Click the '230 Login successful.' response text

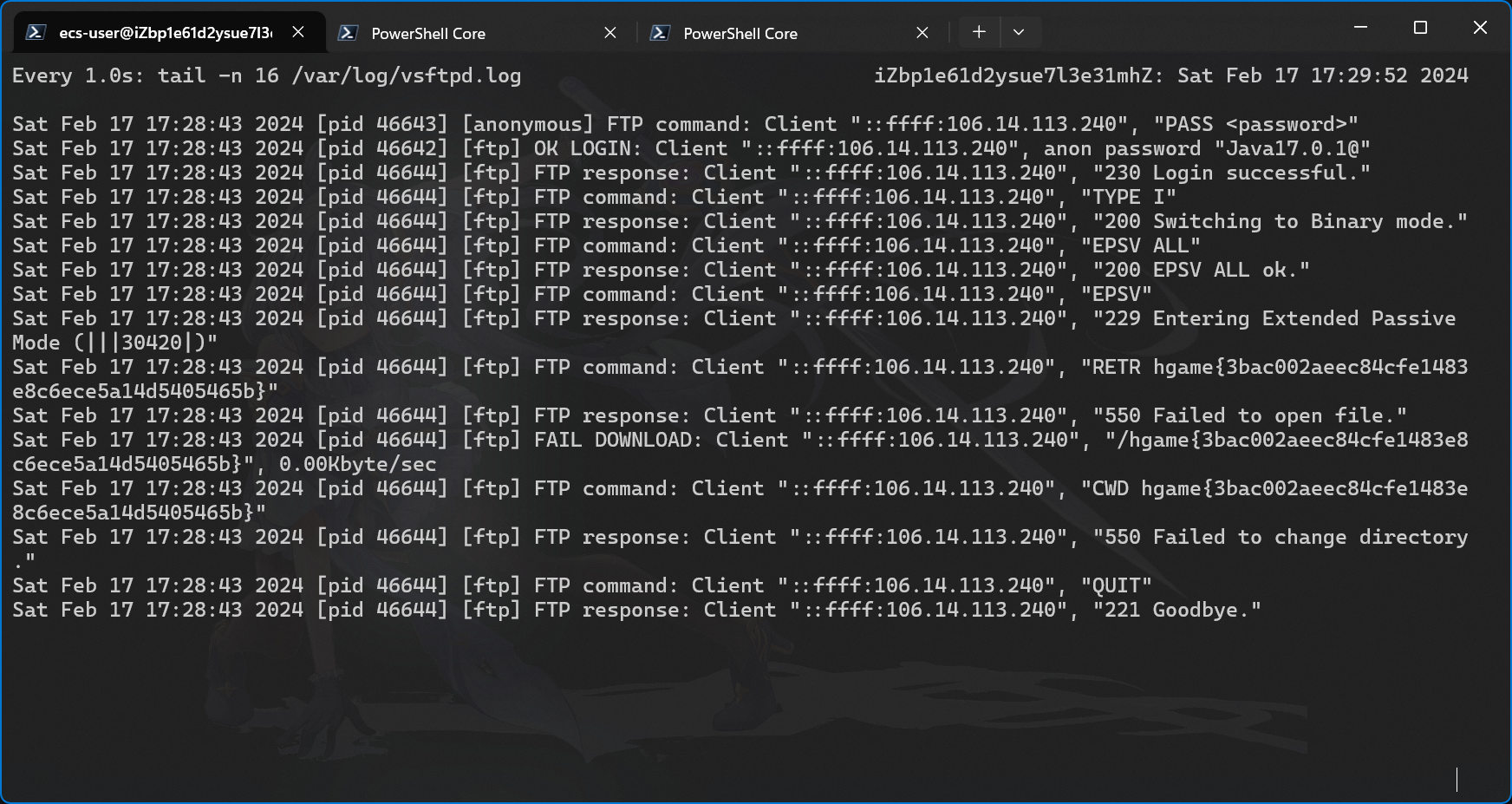point(1231,173)
